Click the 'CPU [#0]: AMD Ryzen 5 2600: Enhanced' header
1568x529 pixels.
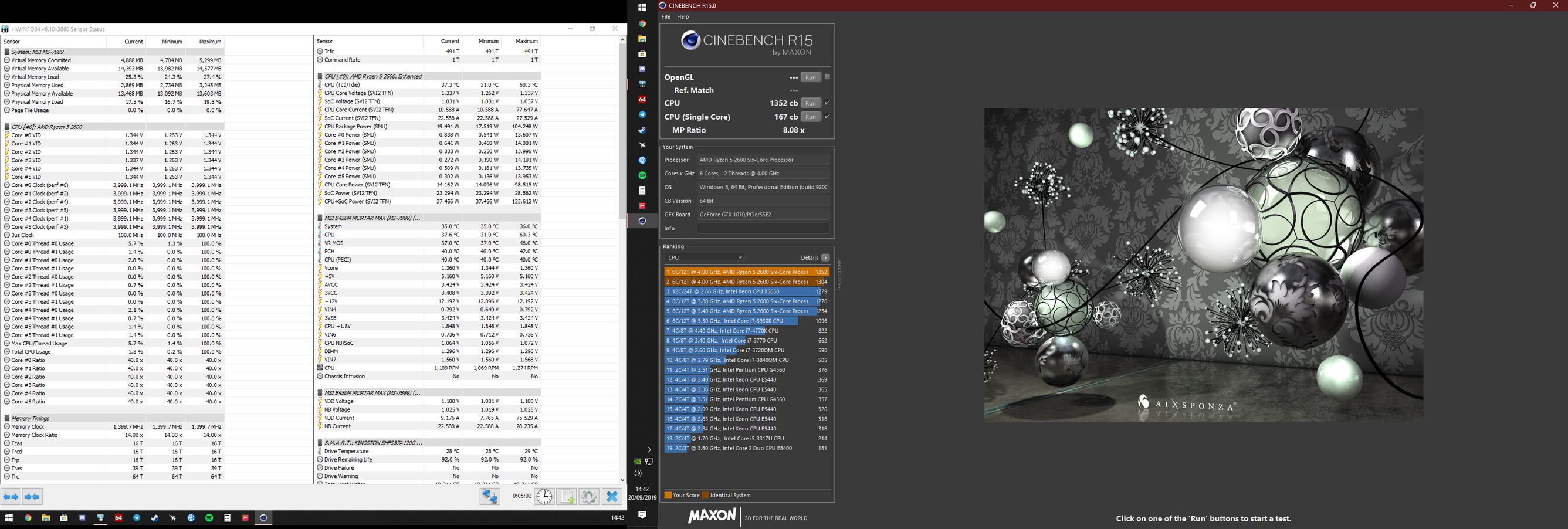tap(429, 76)
